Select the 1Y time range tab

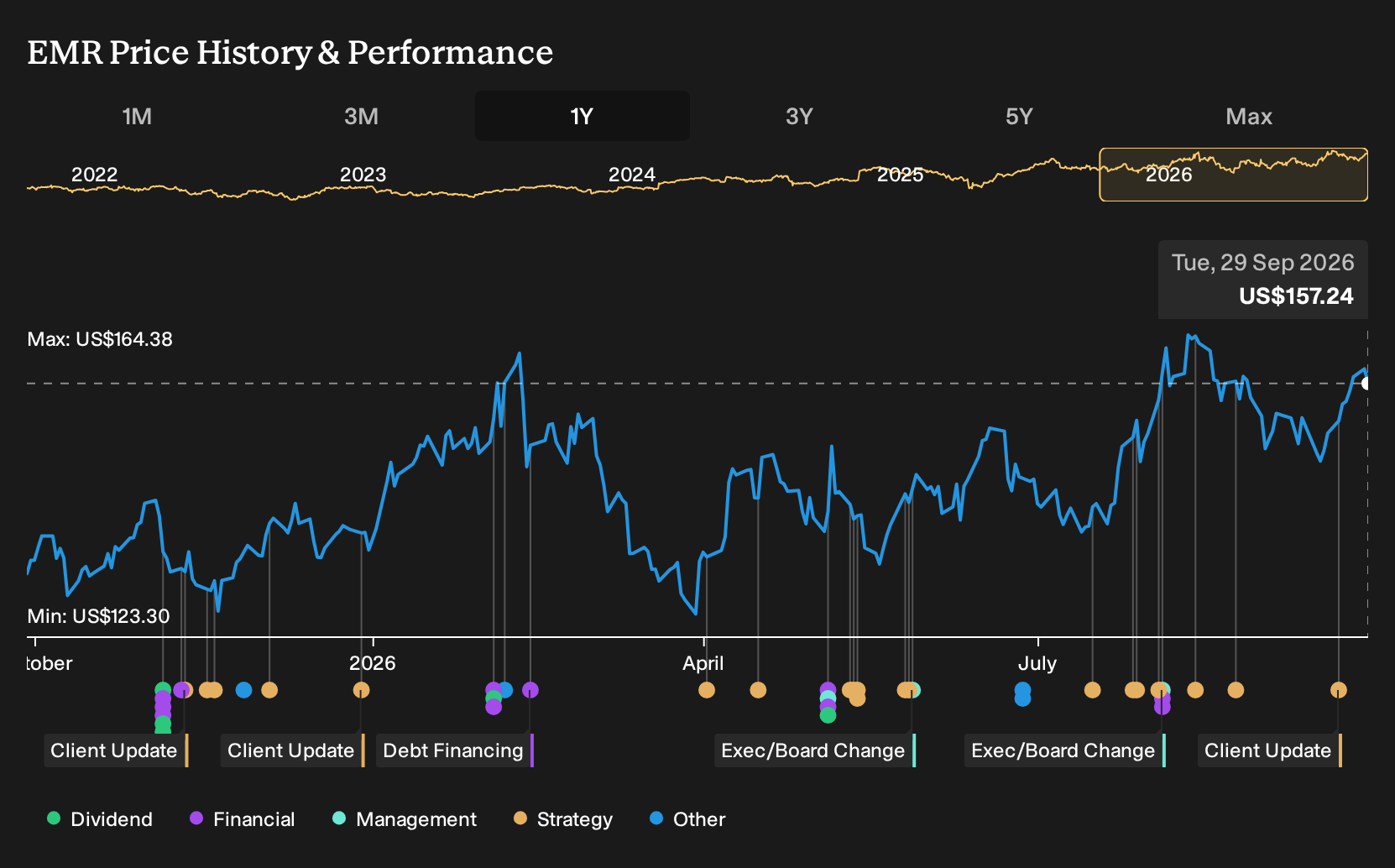tap(582, 116)
